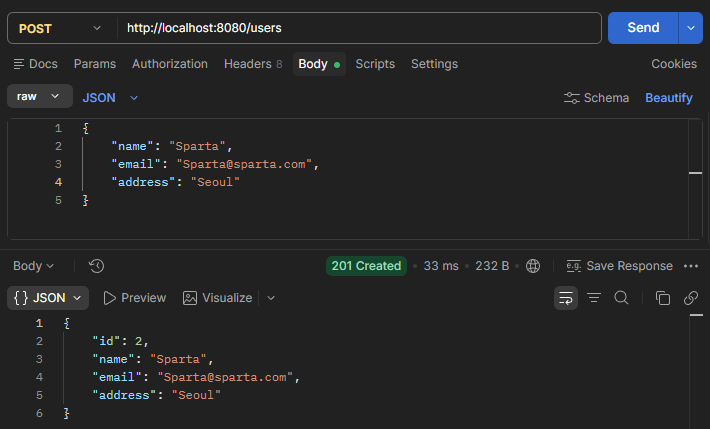Click the request URL input field

(x=360, y=28)
